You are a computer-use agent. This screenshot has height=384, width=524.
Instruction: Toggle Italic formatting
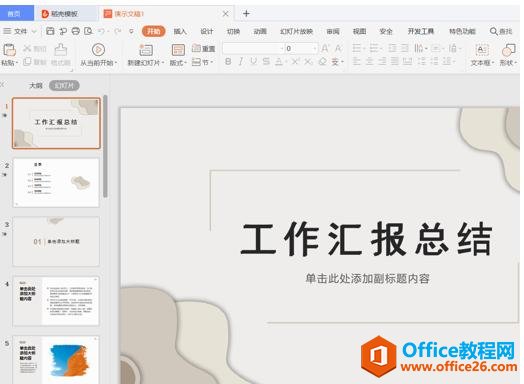(x=241, y=61)
